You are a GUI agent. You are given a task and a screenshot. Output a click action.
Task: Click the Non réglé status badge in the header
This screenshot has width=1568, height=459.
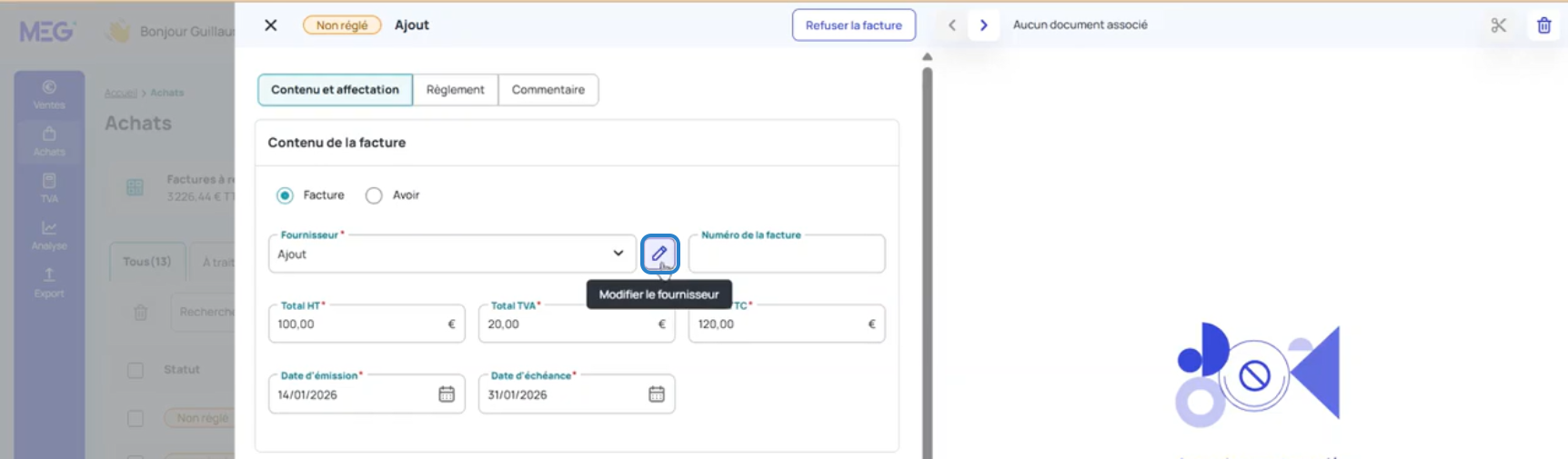click(342, 25)
